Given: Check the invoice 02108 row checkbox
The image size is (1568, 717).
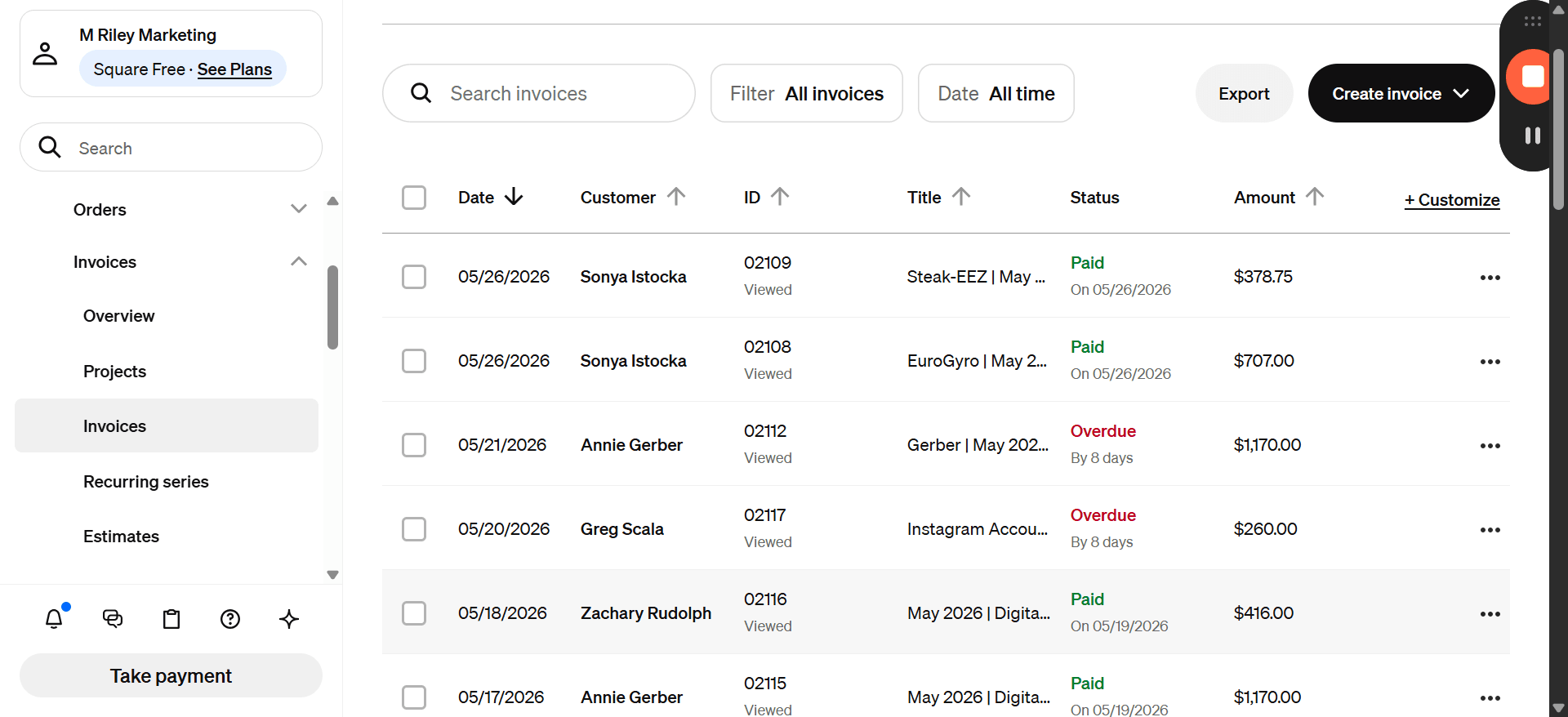Looking at the screenshot, I should pyautogui.click(x=414, y=361).
